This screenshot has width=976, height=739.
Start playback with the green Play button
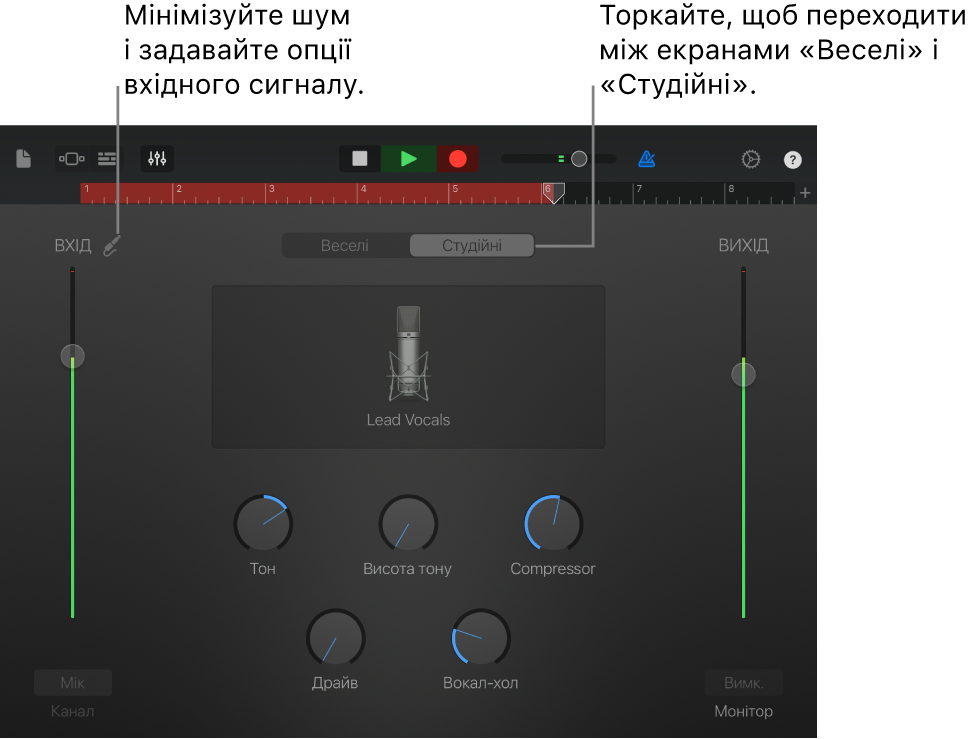408,159
